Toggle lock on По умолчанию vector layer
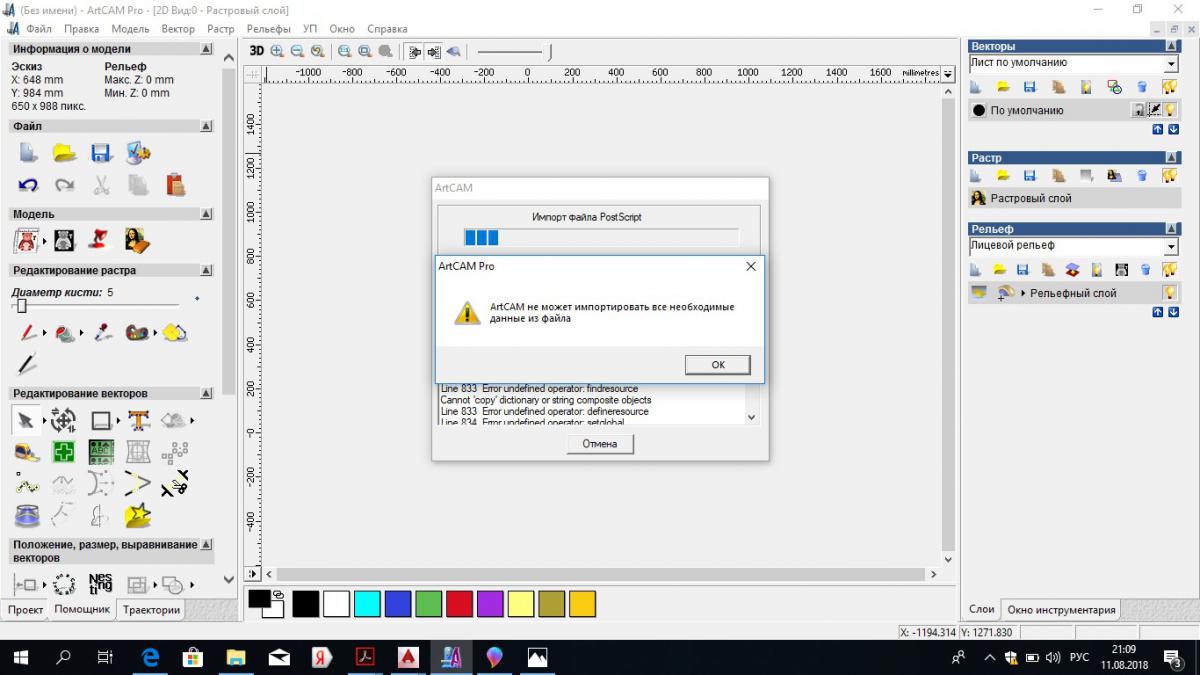1200x675 pixels. tap(1138, 110)
